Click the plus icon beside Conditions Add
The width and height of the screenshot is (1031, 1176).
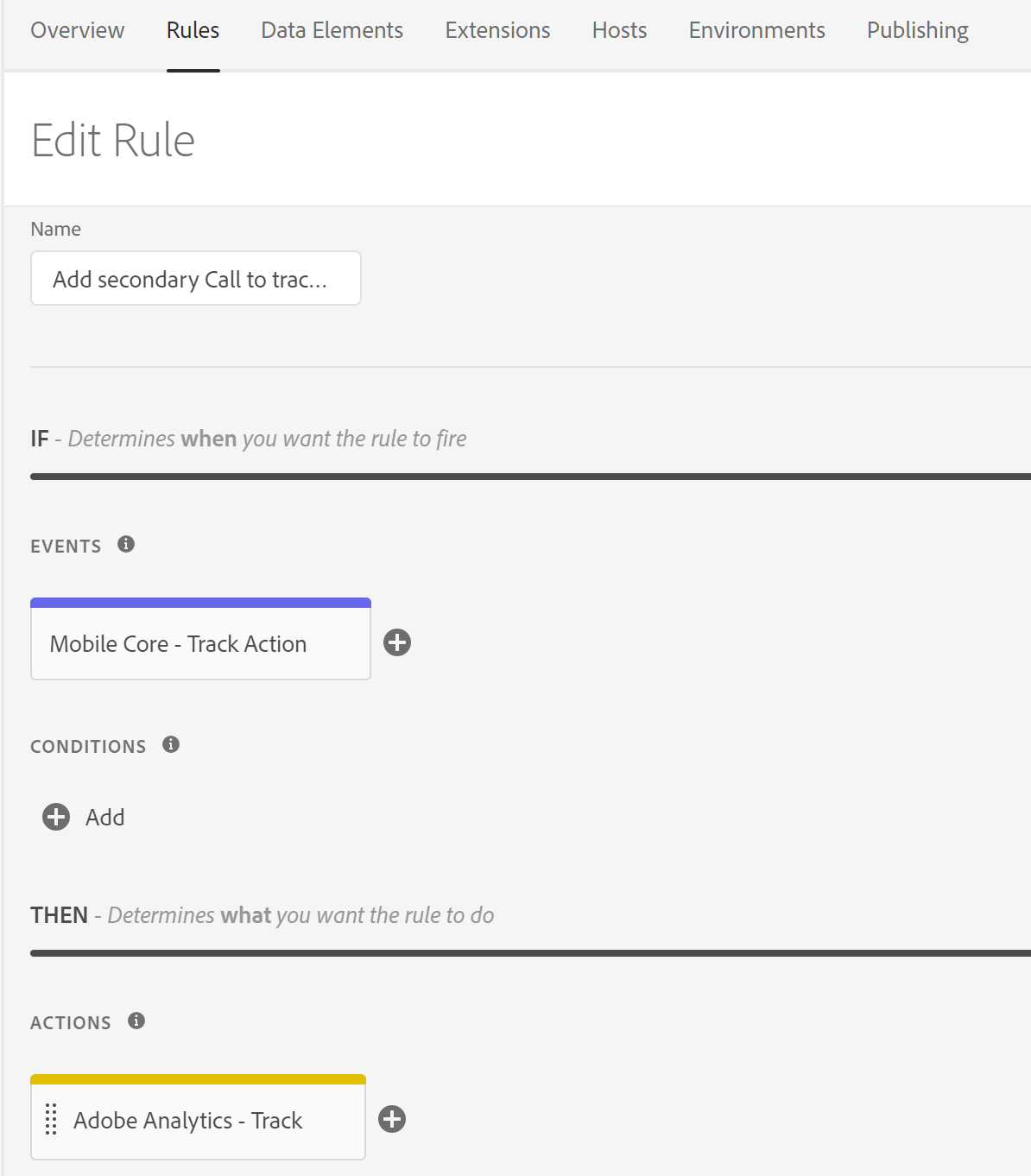click(56, 817)
